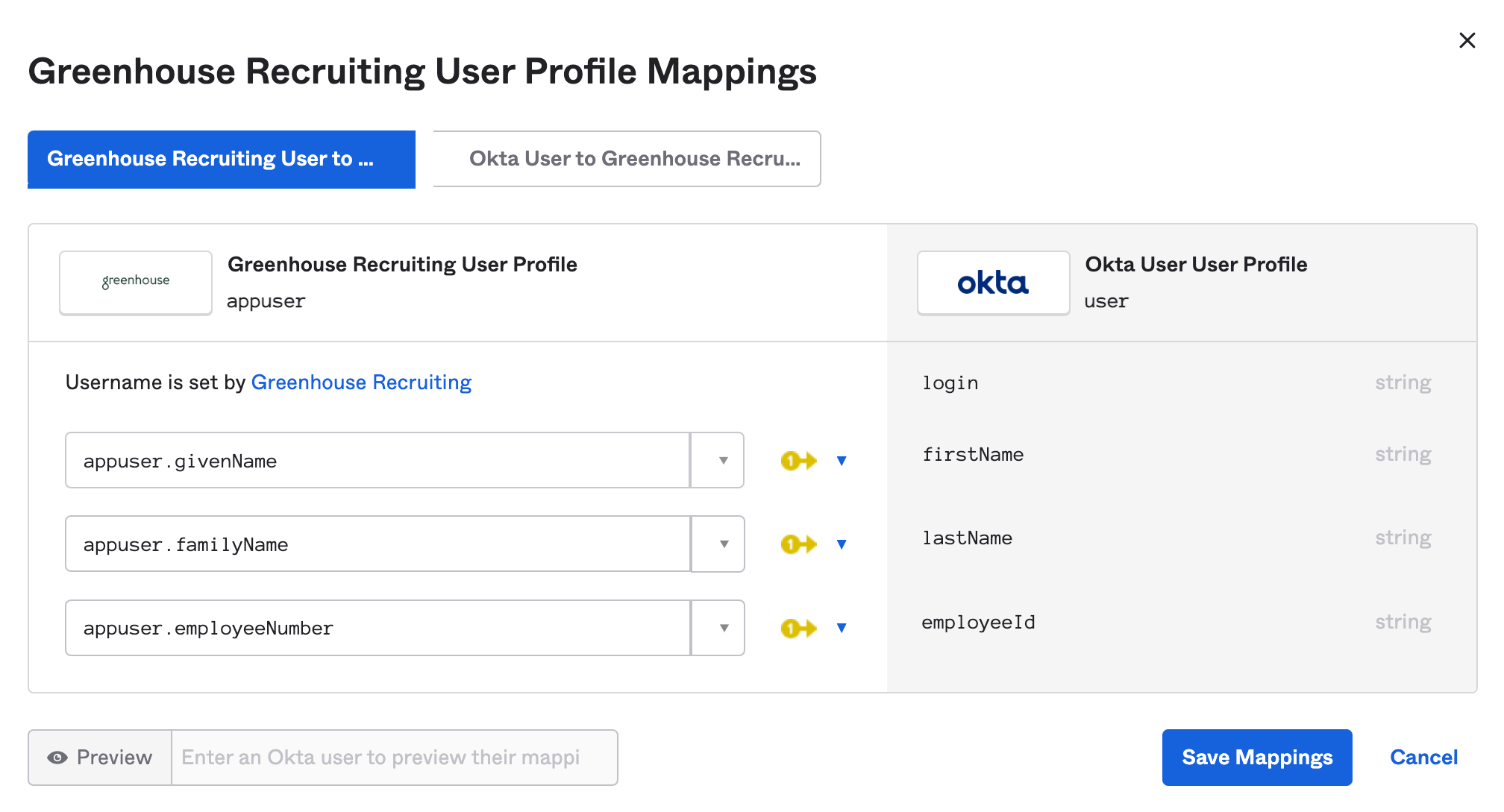Open the blue mapping dropdown next to familyName
Screen dimensions: 1504x812
pyautogui.click(x=842, y=544)
